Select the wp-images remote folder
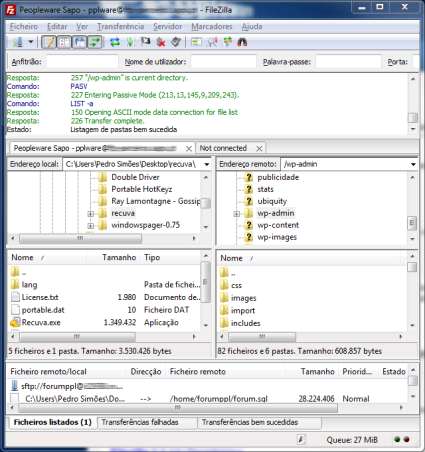The height and width of the screenshot is (452, 425). (277, 237)
